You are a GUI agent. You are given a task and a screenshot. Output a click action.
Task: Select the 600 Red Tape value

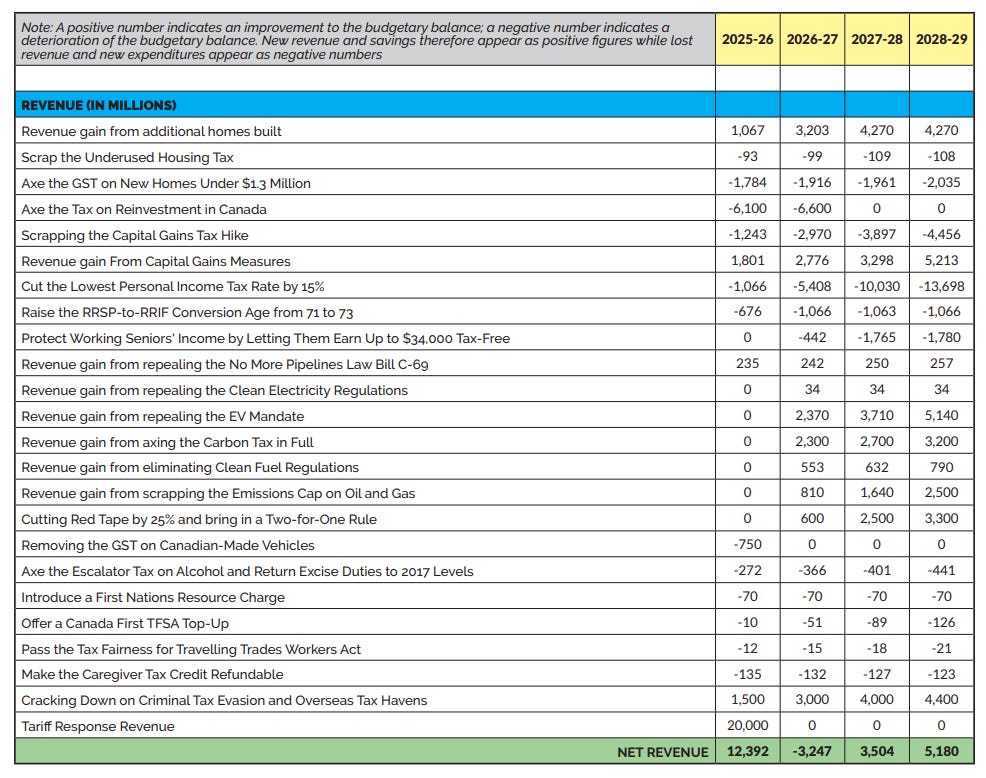pos(812,518)
